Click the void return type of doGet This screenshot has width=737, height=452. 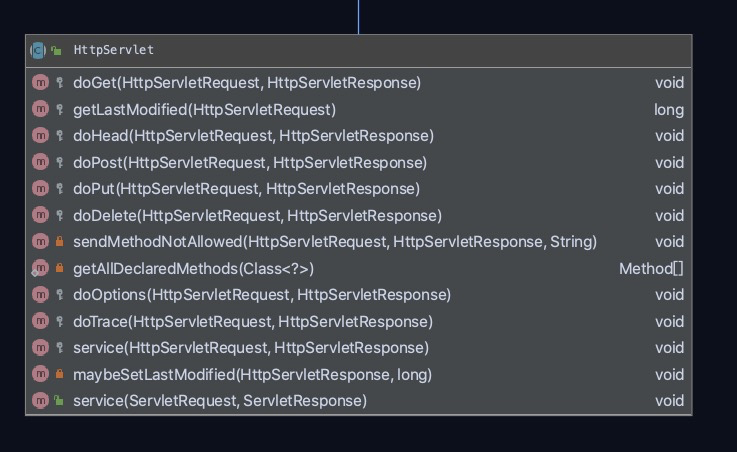[669, 83]
